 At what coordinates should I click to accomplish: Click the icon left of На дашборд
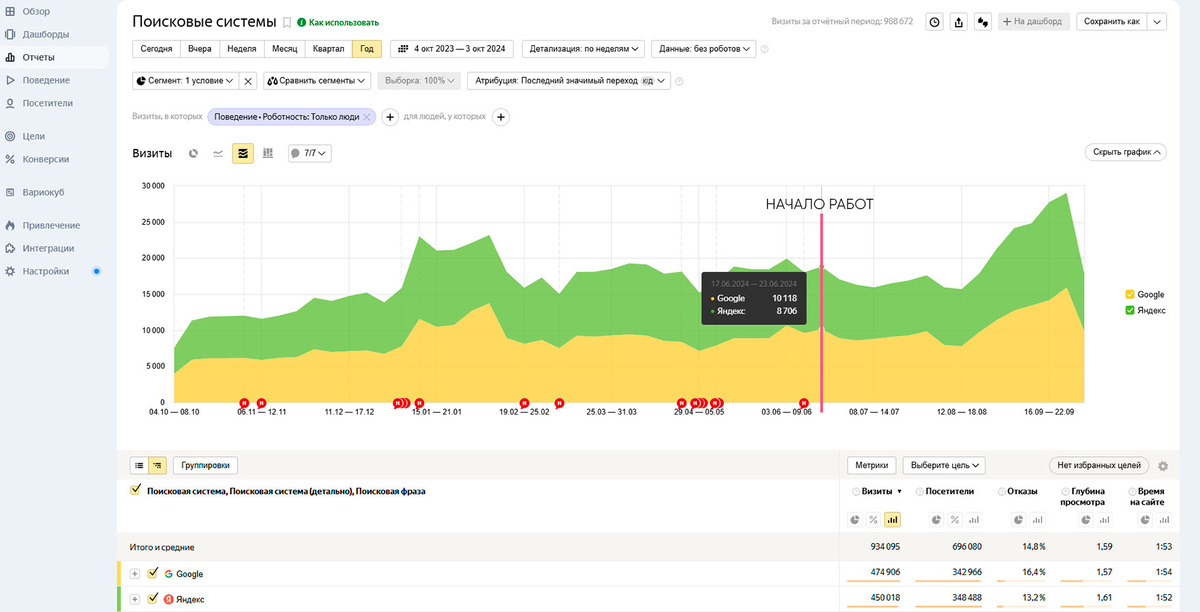(x=983, y=22)
